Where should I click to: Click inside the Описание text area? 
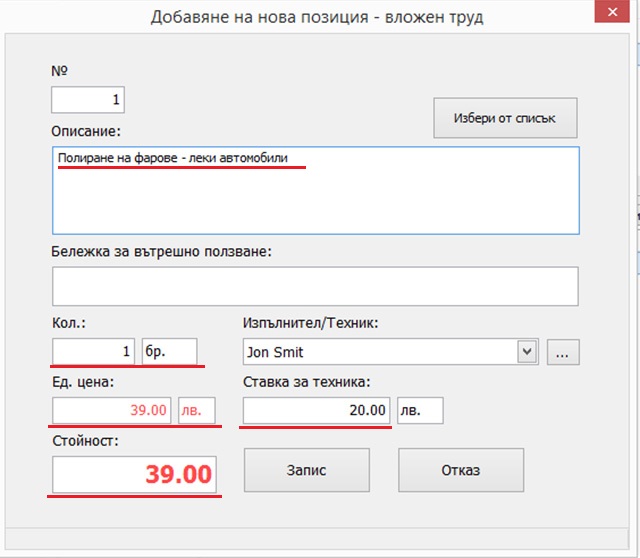click(316, 190)
